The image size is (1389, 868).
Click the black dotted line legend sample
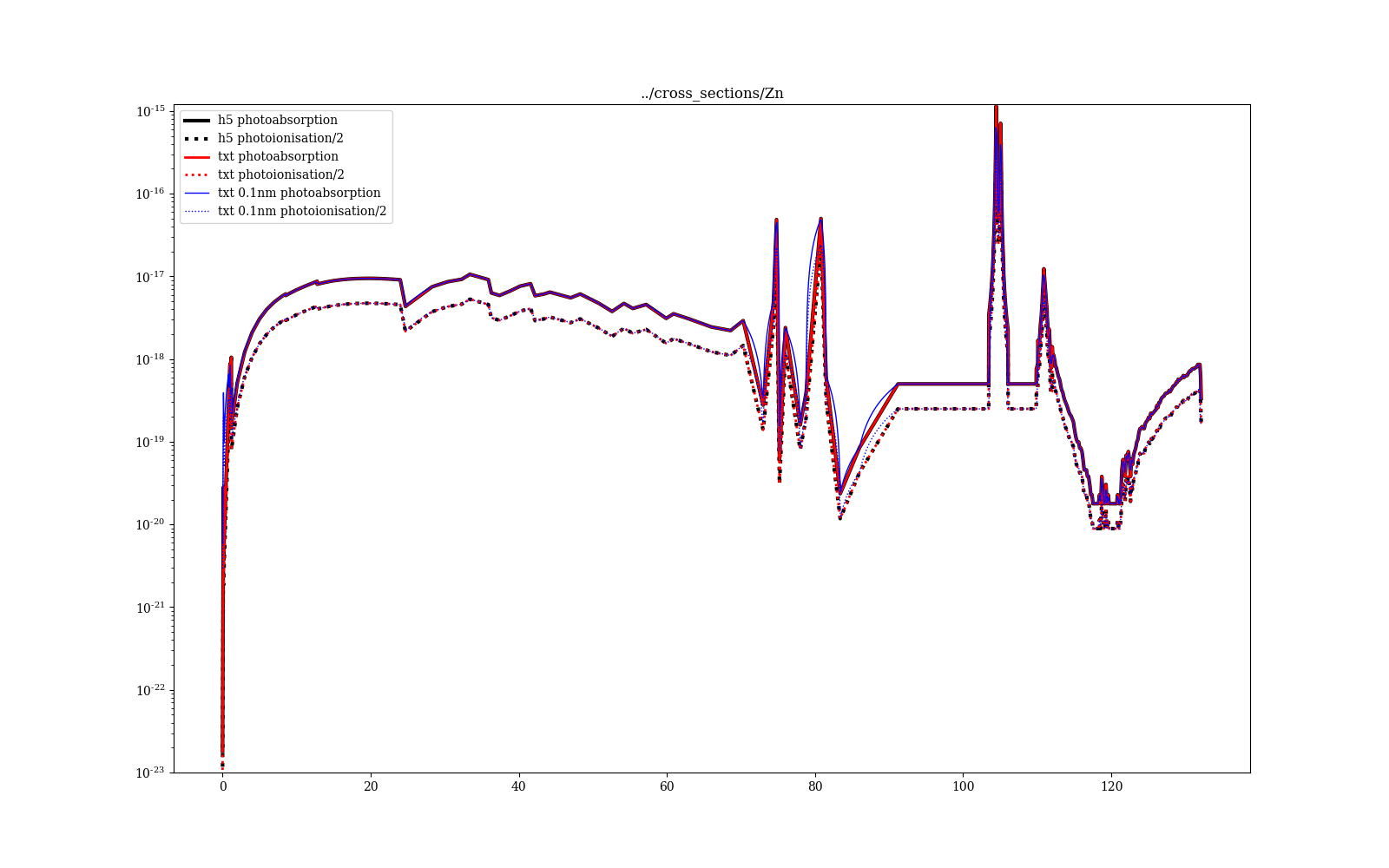click(197, 138)
